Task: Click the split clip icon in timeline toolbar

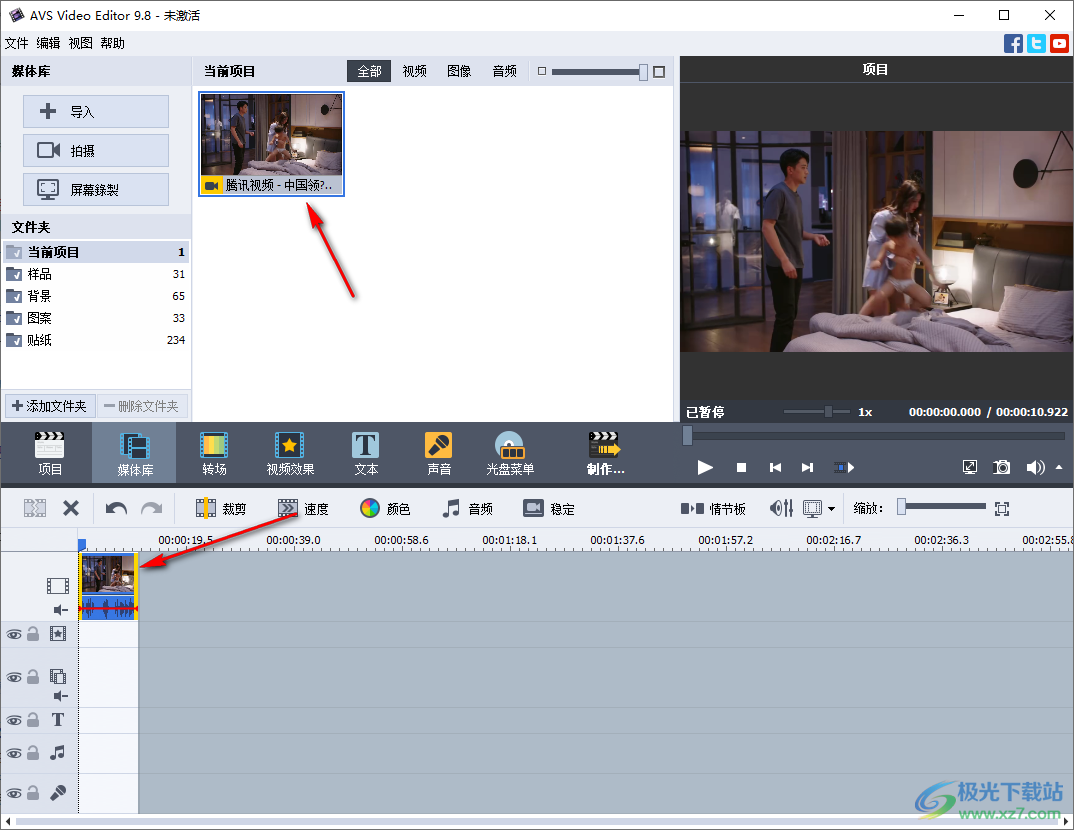Action: tap(35, 508)
